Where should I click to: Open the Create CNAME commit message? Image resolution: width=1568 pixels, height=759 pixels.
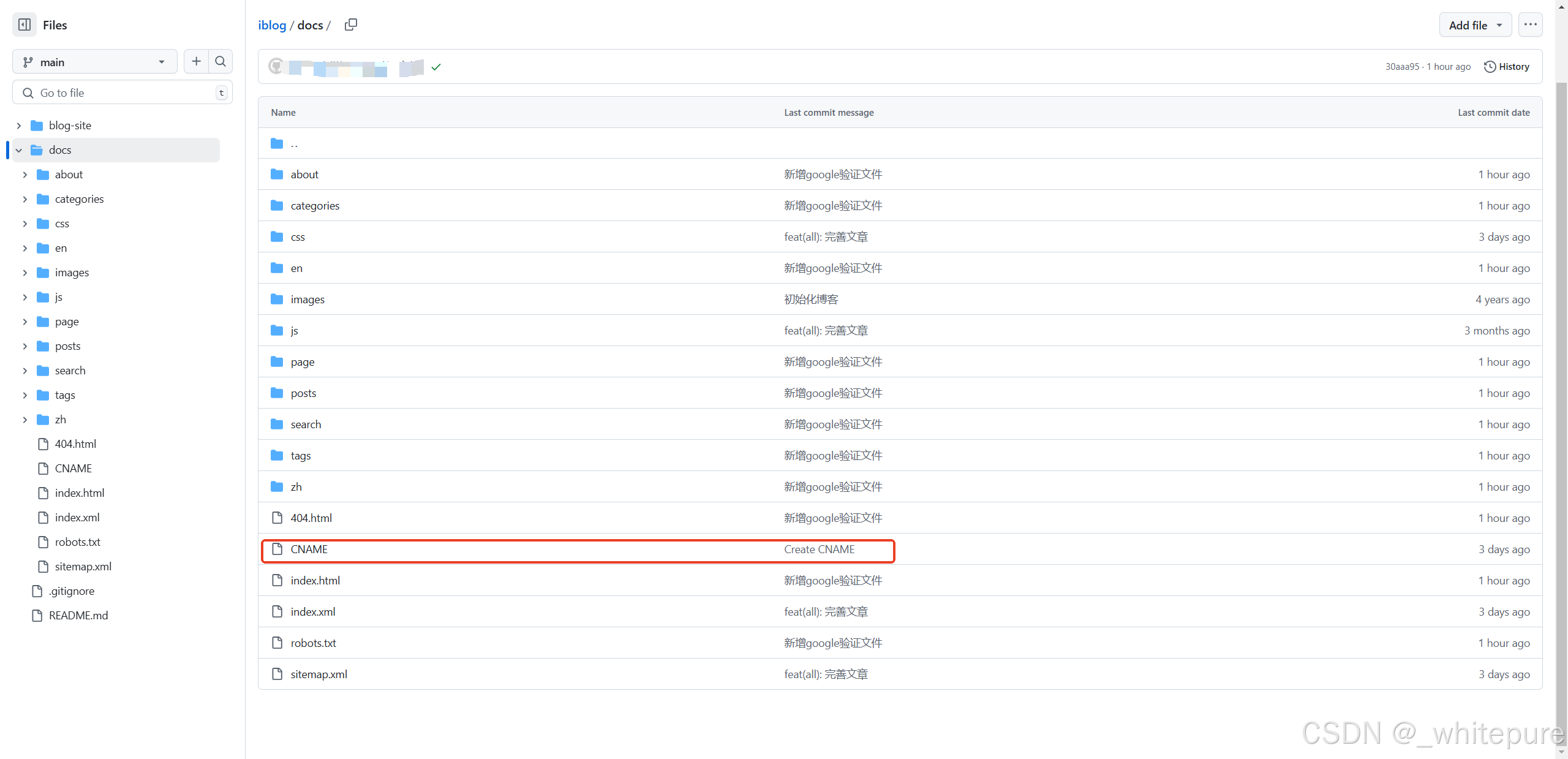pyautogui.click(x=819, y=549)
